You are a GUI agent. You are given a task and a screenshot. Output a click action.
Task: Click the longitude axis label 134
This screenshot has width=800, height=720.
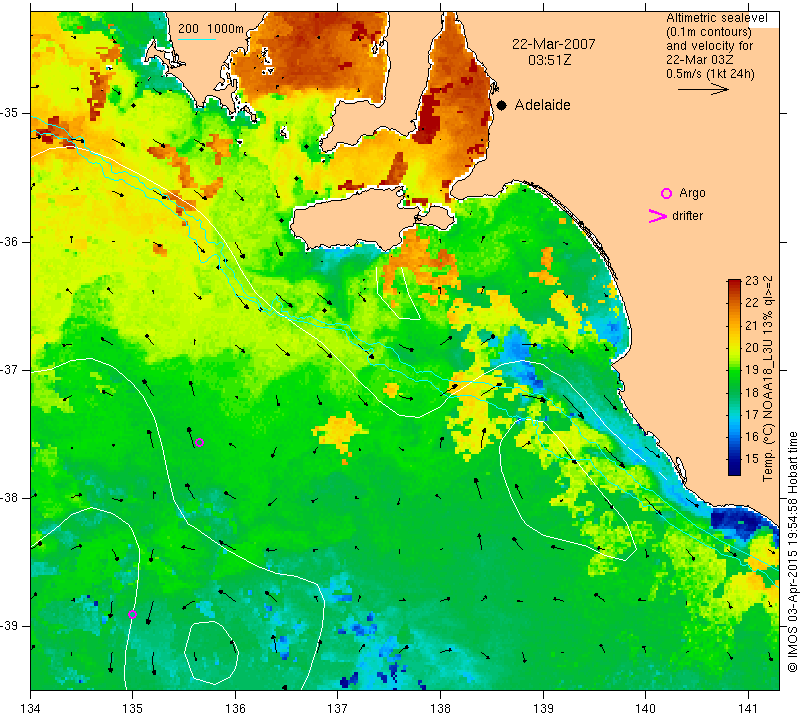(x=31, y=709)
